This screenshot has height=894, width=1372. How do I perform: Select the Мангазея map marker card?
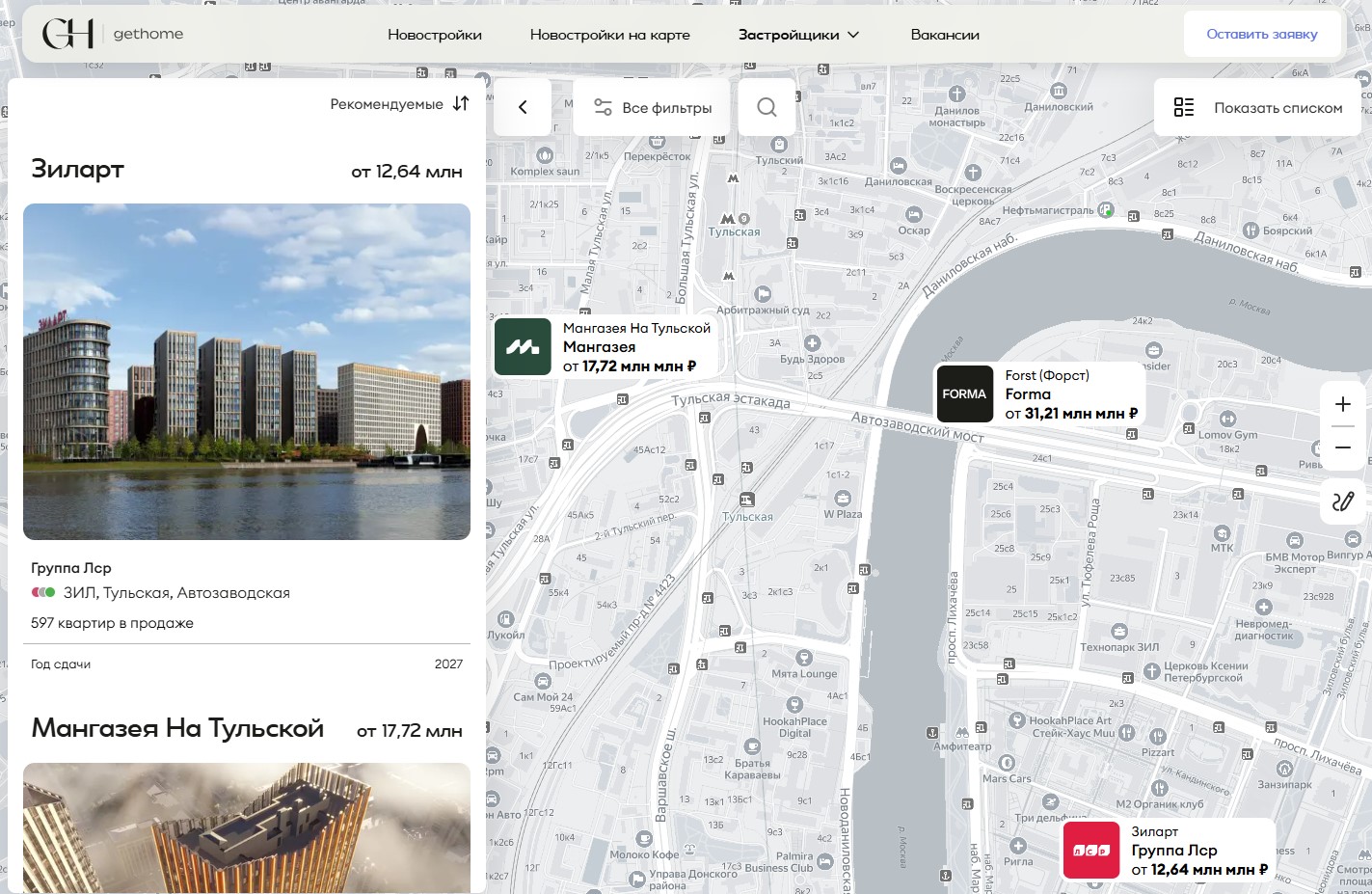[x=605, y=346]
